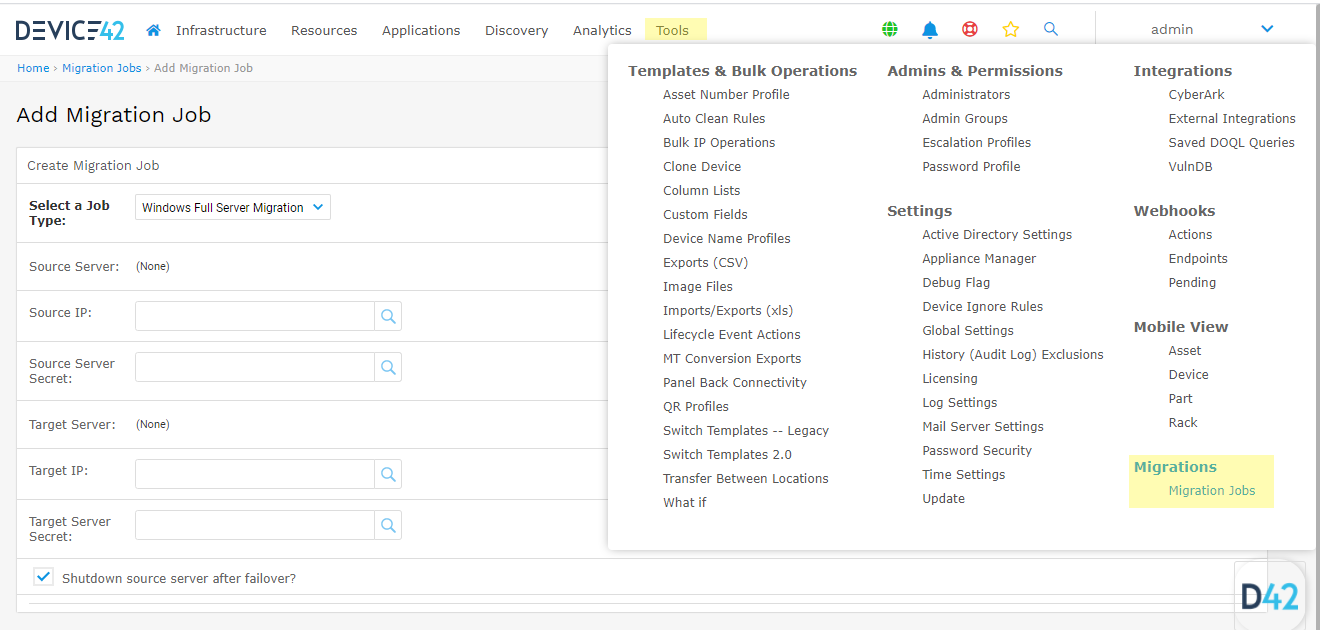Click the Source Server Secret lookup icon

pos(388,367)
